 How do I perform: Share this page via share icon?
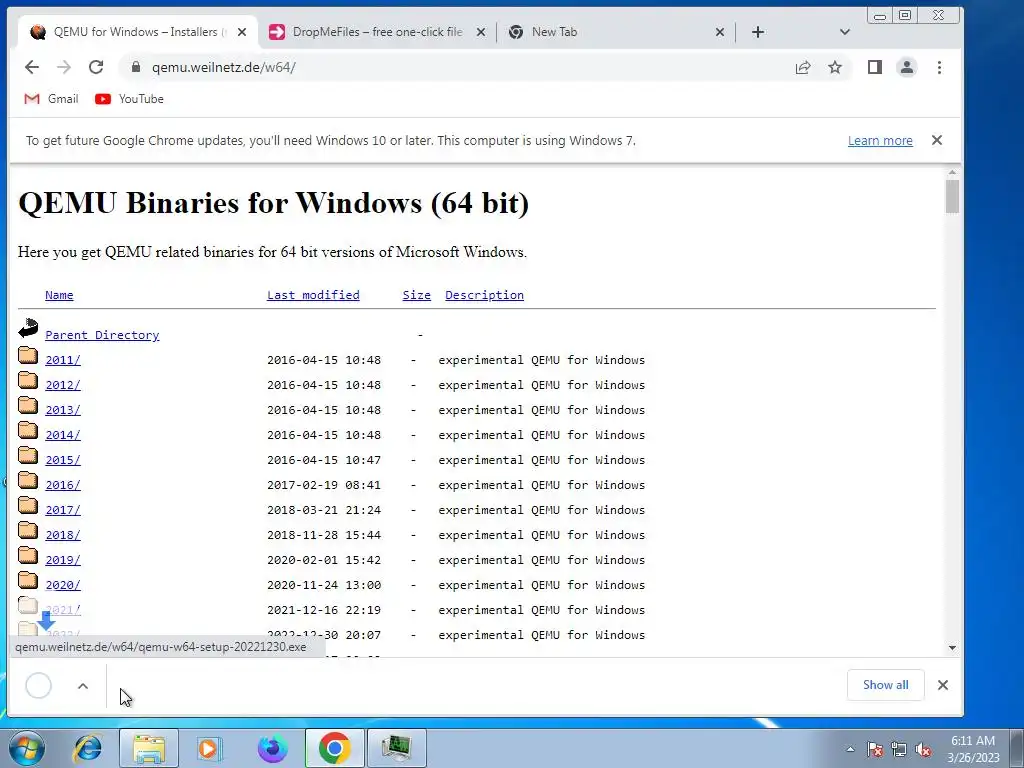[x=803, y=67]
